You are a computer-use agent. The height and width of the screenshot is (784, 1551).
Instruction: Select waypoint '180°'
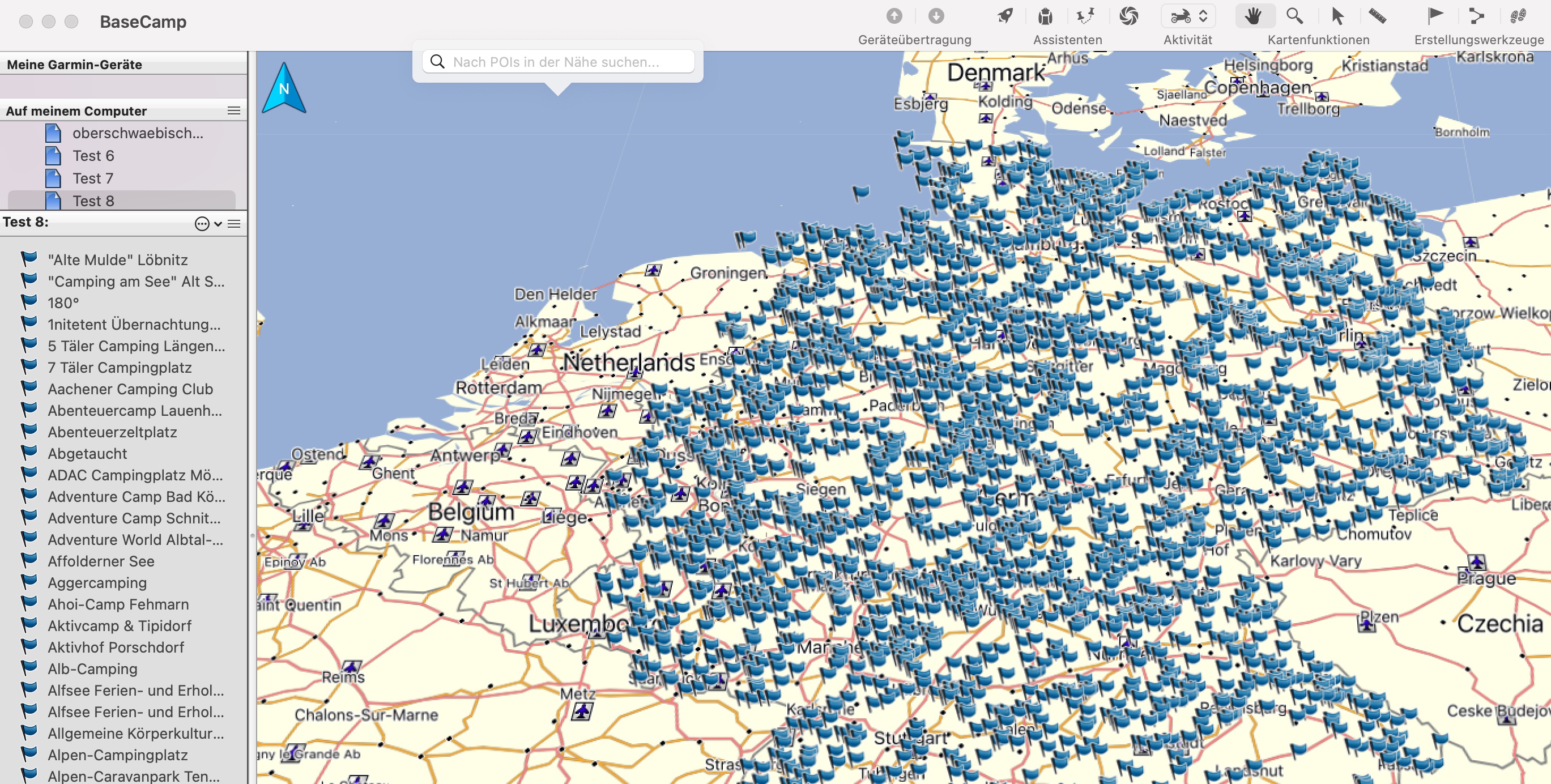63,303
